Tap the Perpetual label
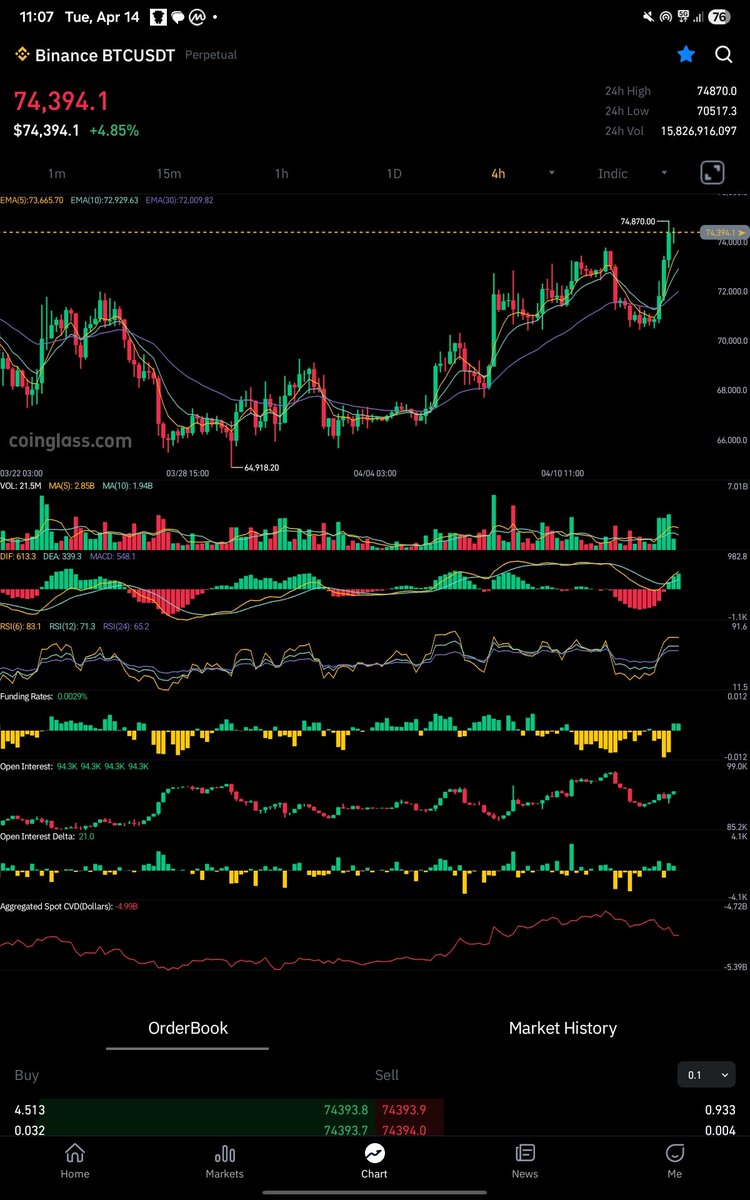750x1200 pixels. pyautogui.click(x=211, y=55)
